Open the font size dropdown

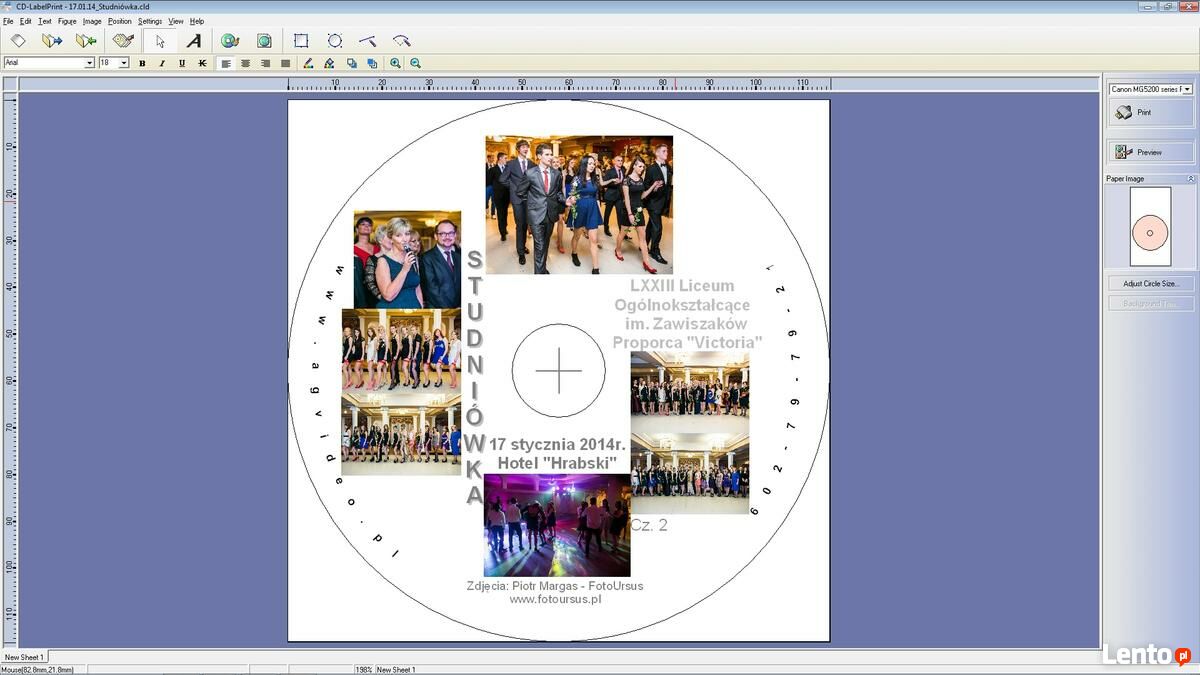(x=124, y=63)
